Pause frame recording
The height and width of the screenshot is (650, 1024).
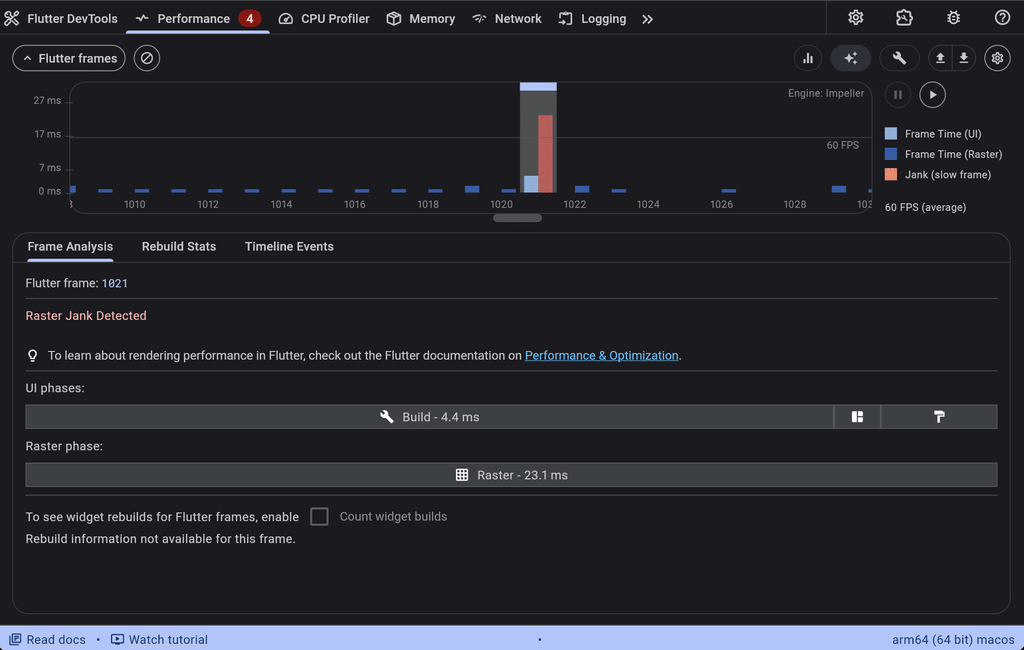pyautogui.click(x=898, y=95)
